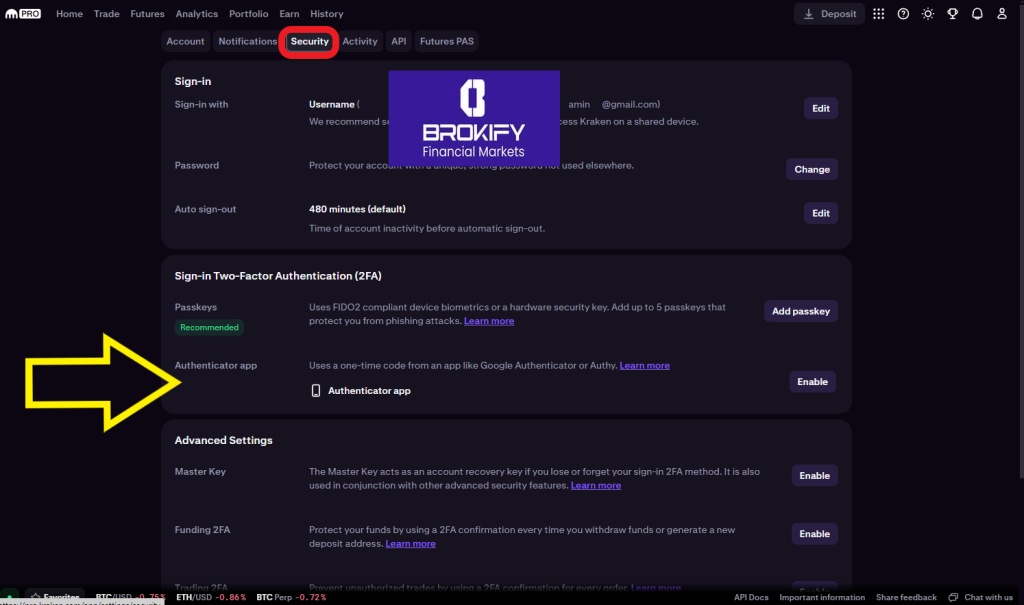Toggle light theme with sun icon

928,14
